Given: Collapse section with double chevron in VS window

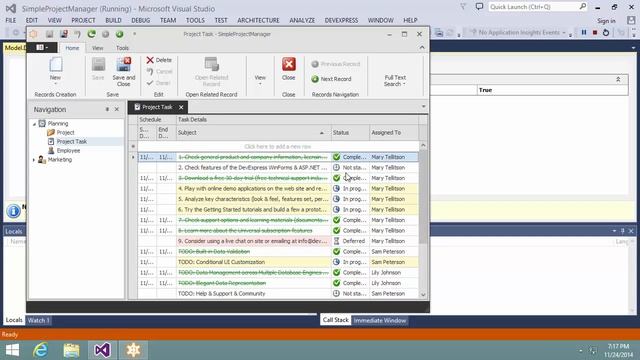Looking at the screenshot, I should pyautogui.click(x=618, y=80).
